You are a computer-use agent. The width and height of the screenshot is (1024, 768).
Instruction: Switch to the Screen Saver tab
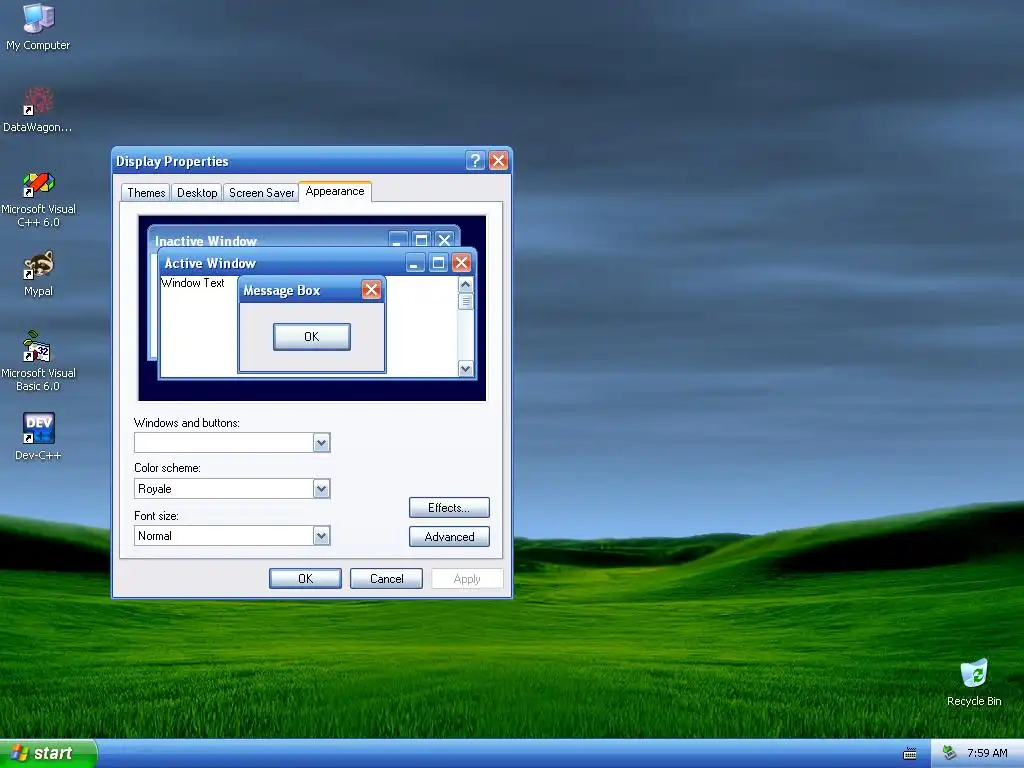(x=261, y=193)
